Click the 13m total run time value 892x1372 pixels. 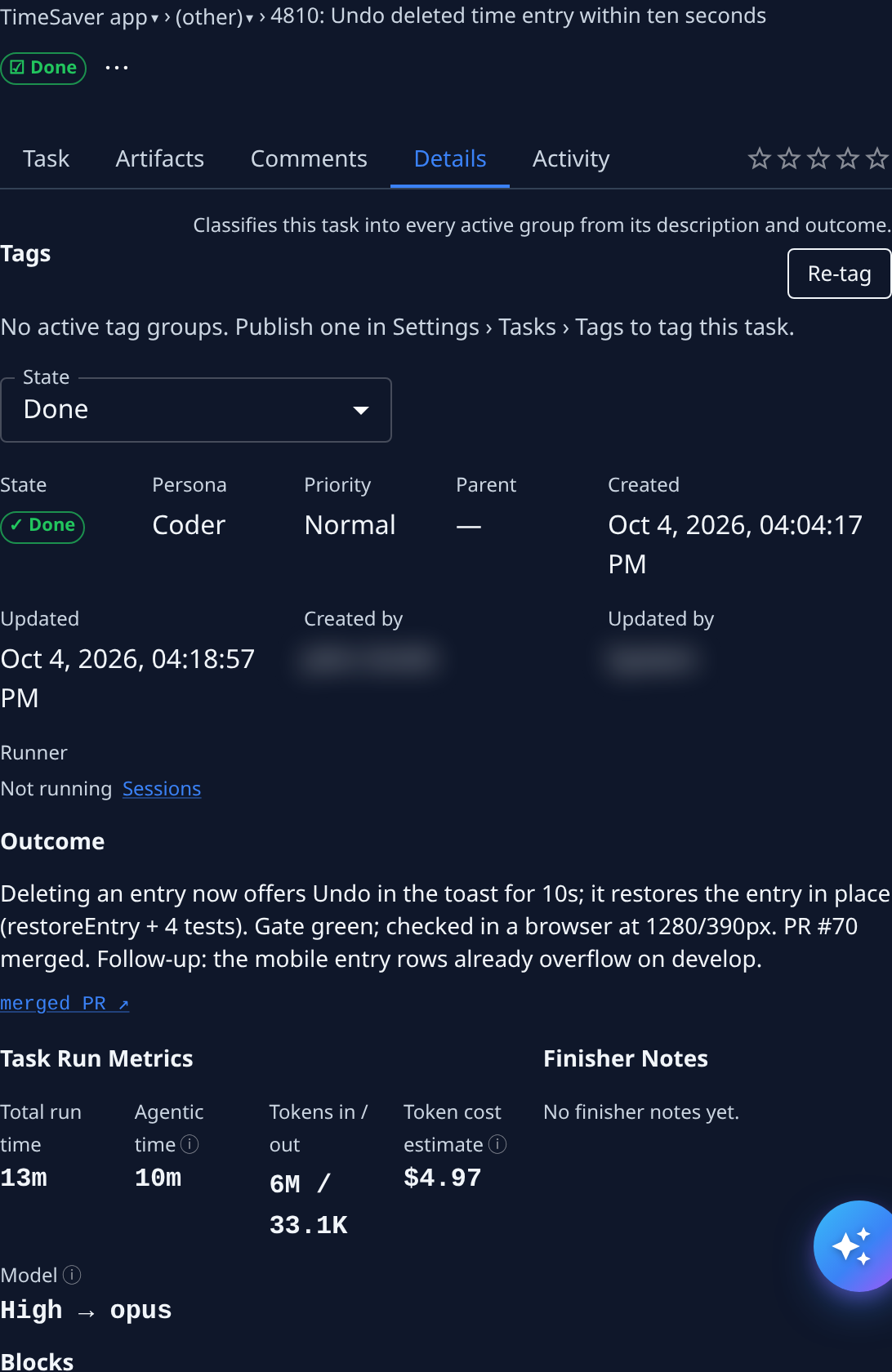(24, 1178)
